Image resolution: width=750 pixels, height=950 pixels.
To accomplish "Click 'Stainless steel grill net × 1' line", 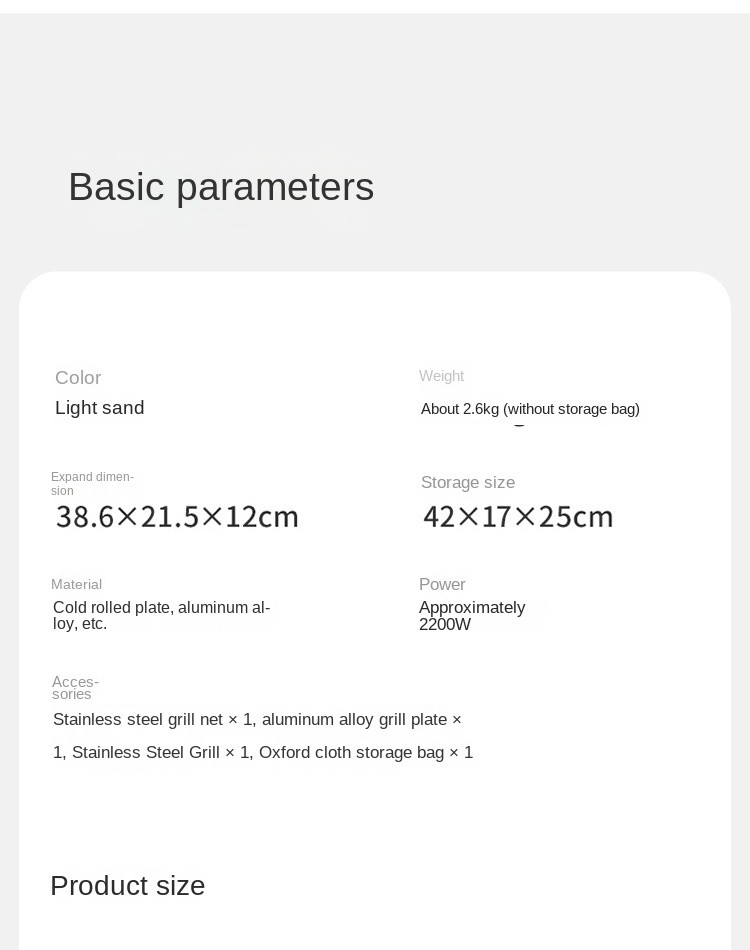I will coord(152,719).
